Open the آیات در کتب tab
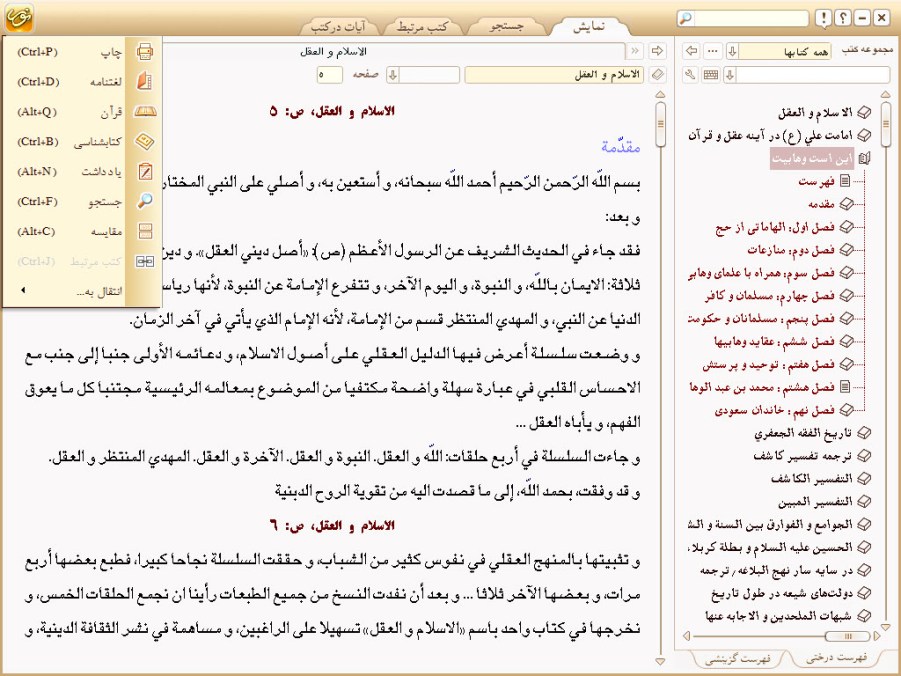This screenshot has width=901, height=676. coord(338,26)
